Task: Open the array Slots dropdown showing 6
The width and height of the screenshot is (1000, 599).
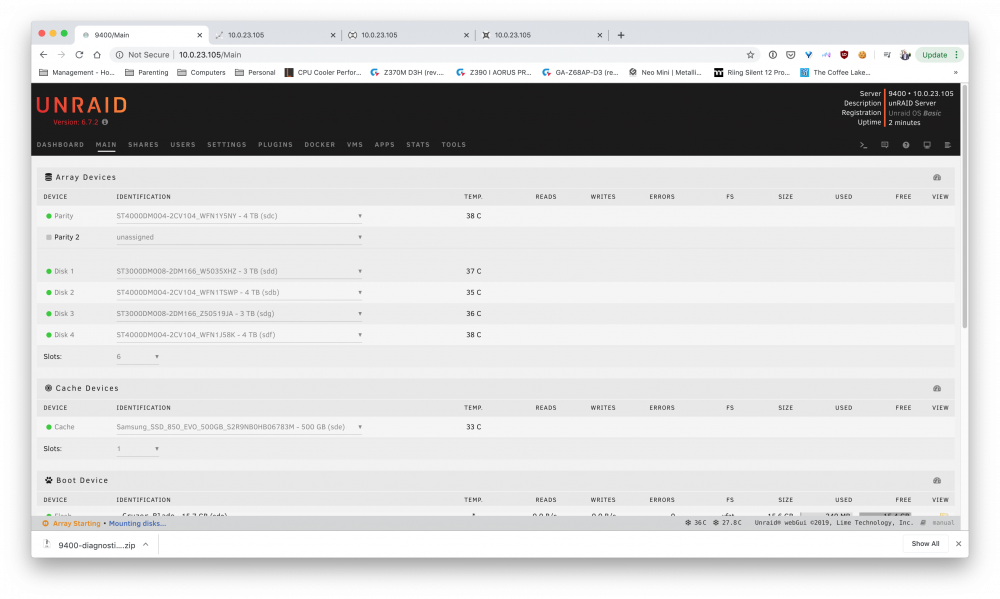Action: tap(138, 357)
